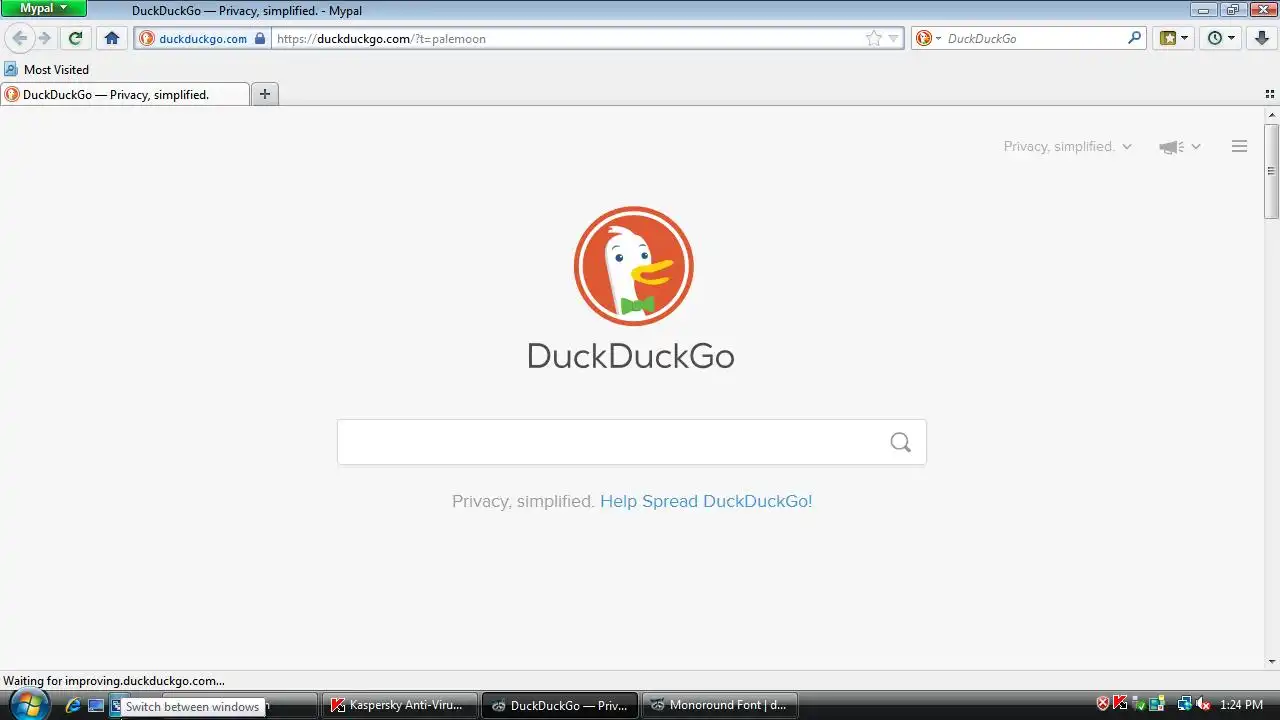Open the green Mypal application menu
This screenshot has height=720, width=1280.
(x=44, y=8)
